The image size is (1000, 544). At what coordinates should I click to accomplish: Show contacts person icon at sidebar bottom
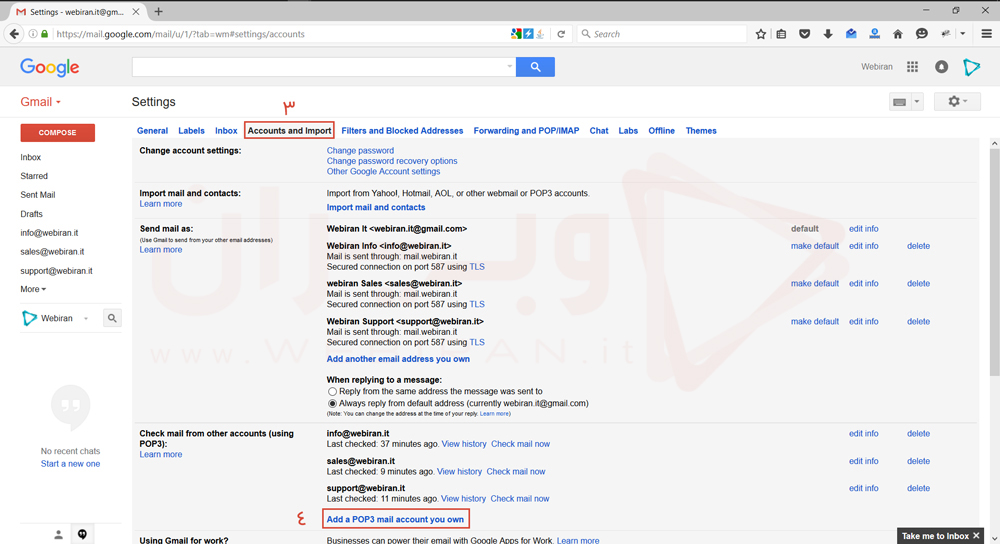tap(58, 535)
